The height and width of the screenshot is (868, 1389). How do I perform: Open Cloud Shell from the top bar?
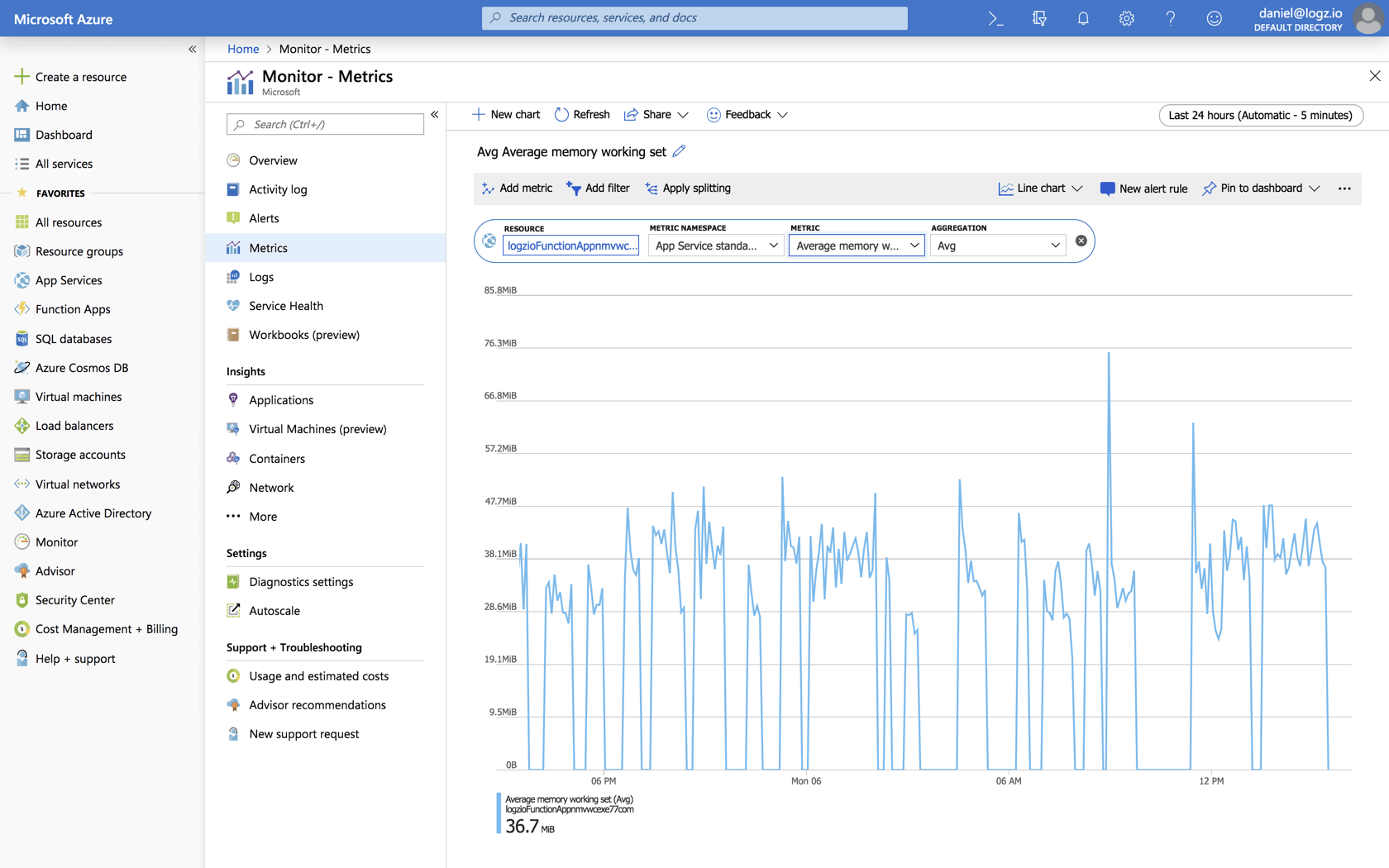(995, 18)
